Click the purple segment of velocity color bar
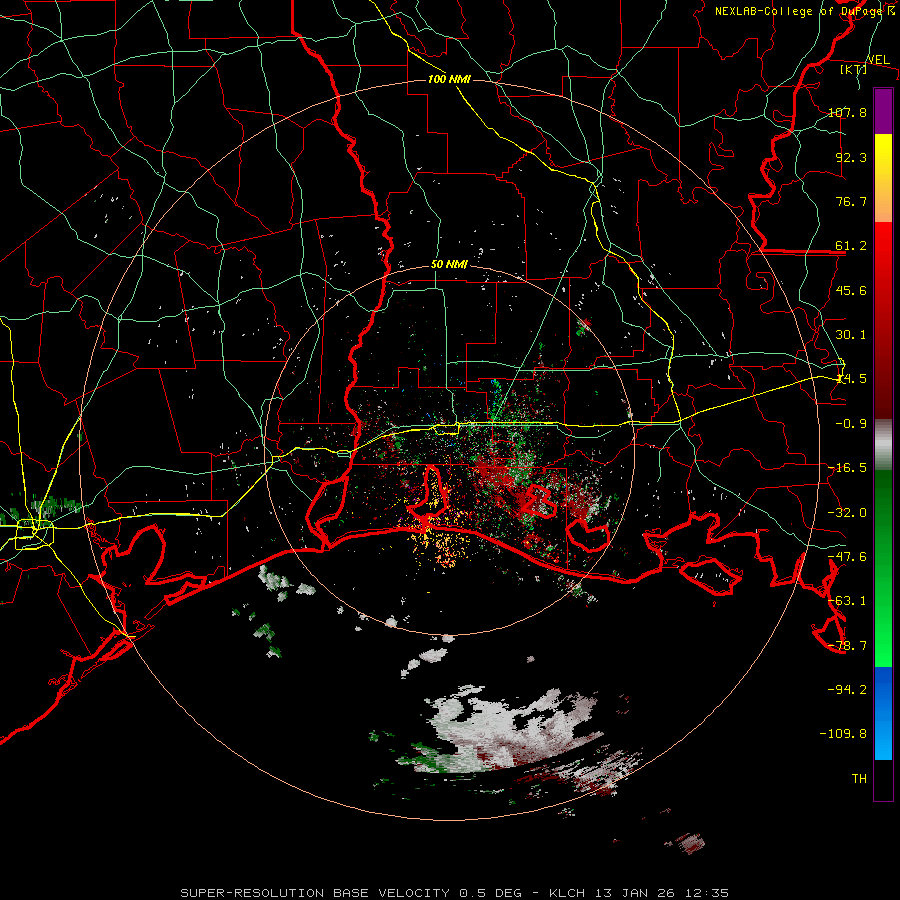The image size is (900, 900). coord(883,111)
